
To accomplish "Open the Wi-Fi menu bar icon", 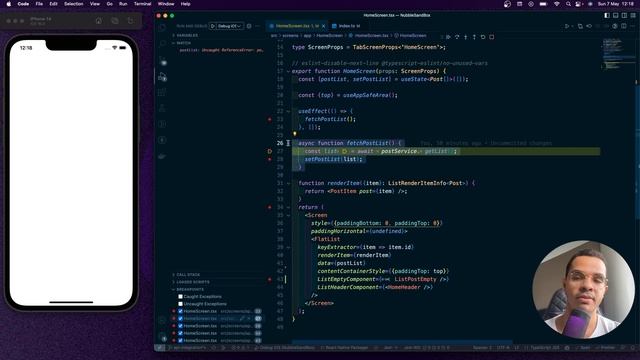I will [556, 4].
